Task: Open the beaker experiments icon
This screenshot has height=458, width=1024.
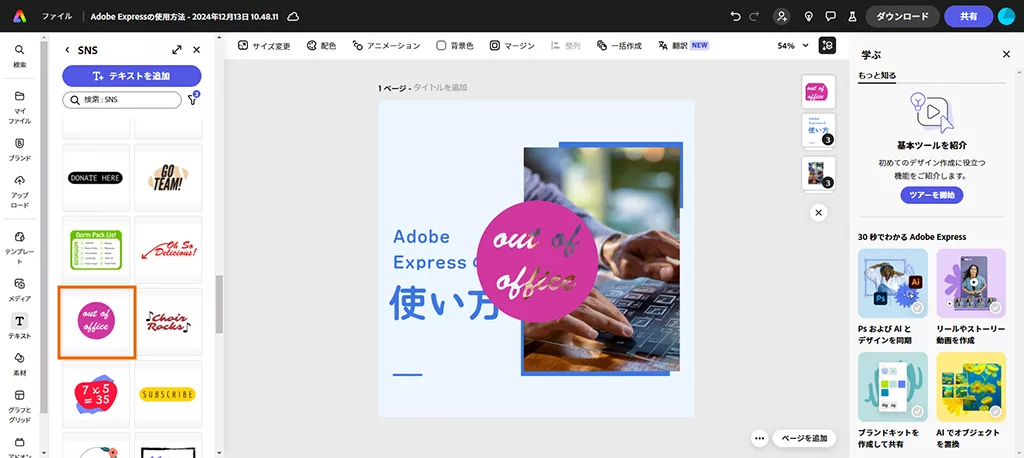Action: 852,16
